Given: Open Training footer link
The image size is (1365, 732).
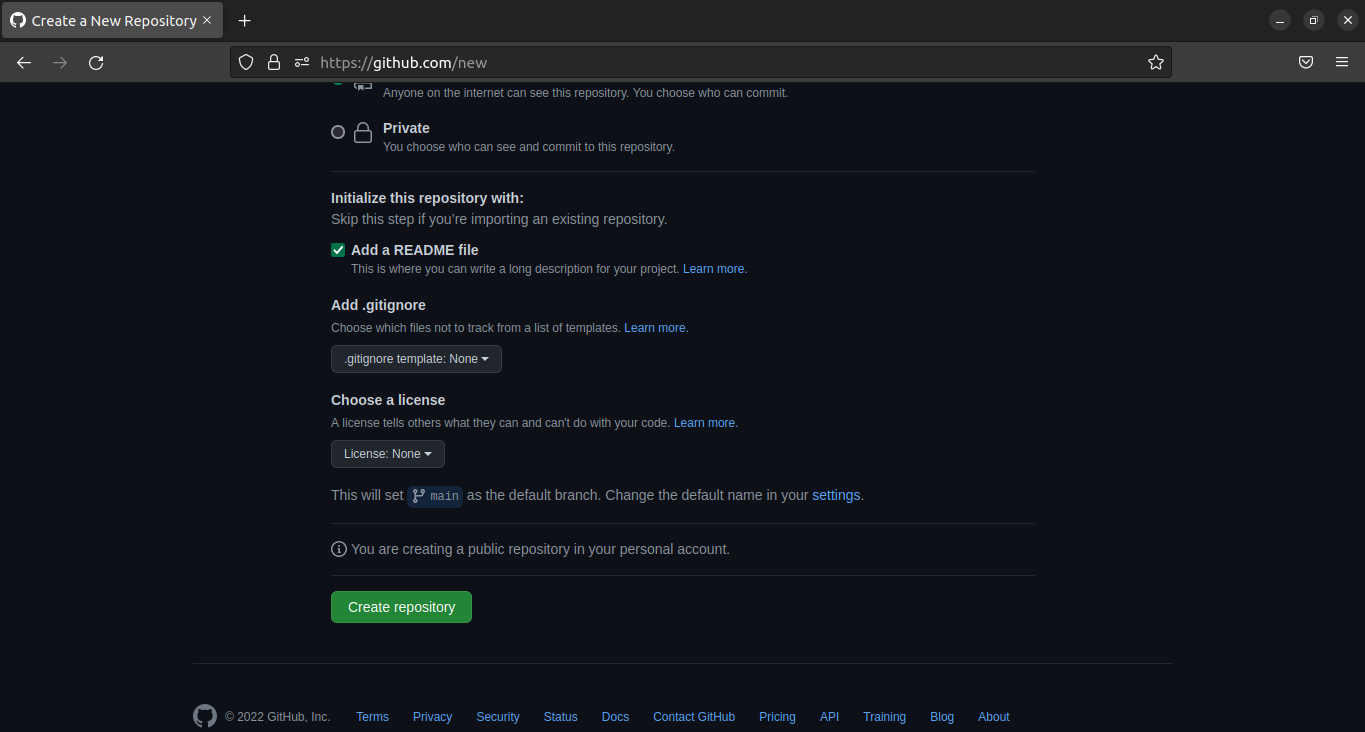Looking at the screenshot, I should 885,717.
